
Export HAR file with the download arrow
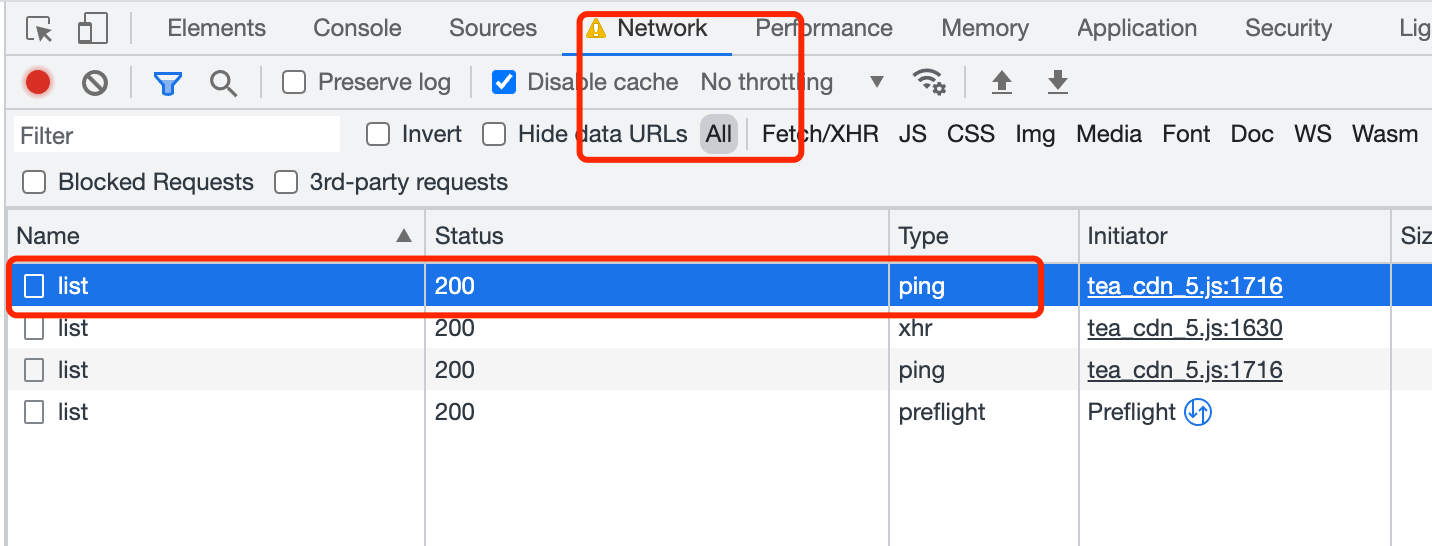point(1057,82)
